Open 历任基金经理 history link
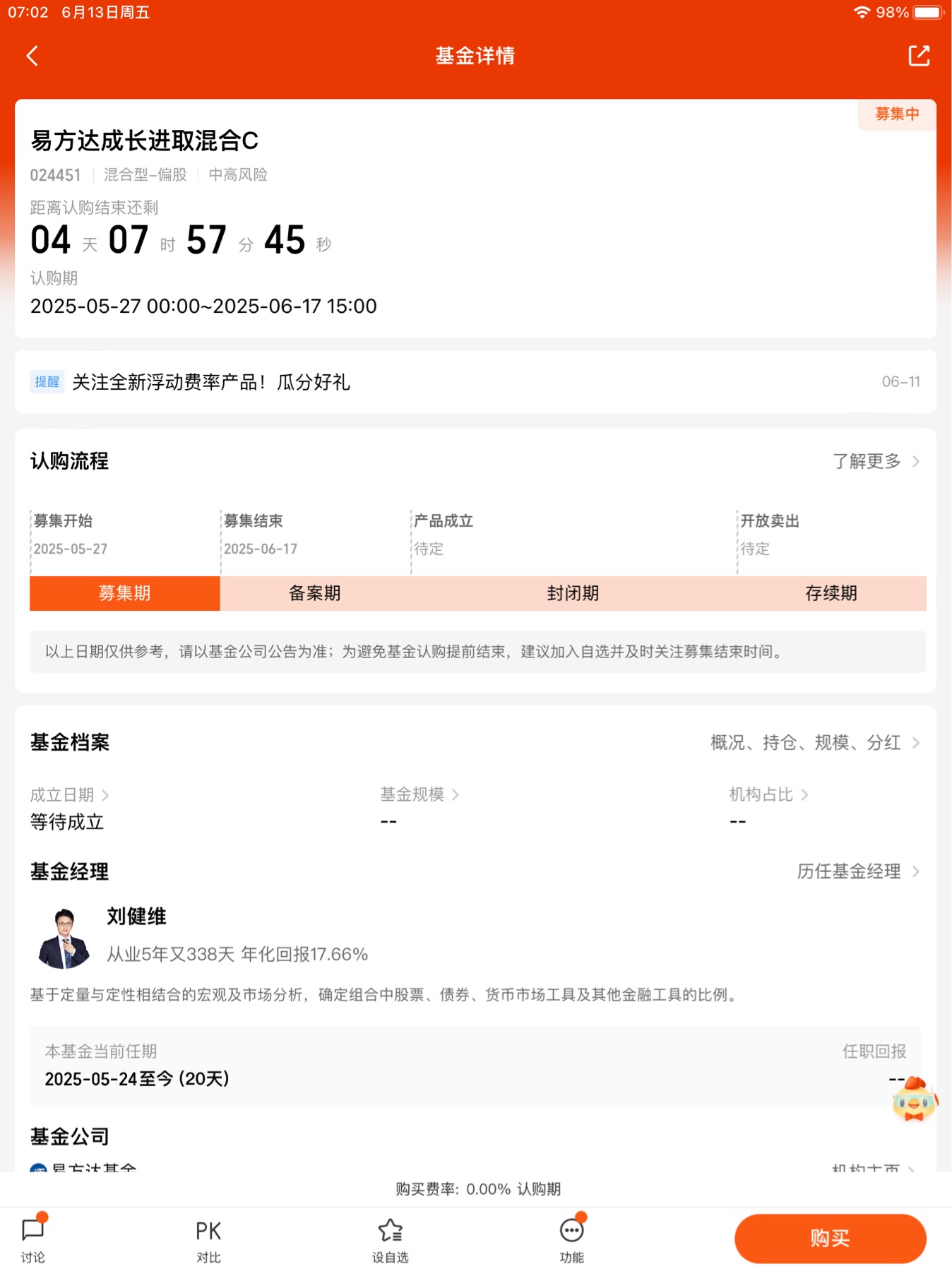 pyautogui.click(x=858, y=871)
